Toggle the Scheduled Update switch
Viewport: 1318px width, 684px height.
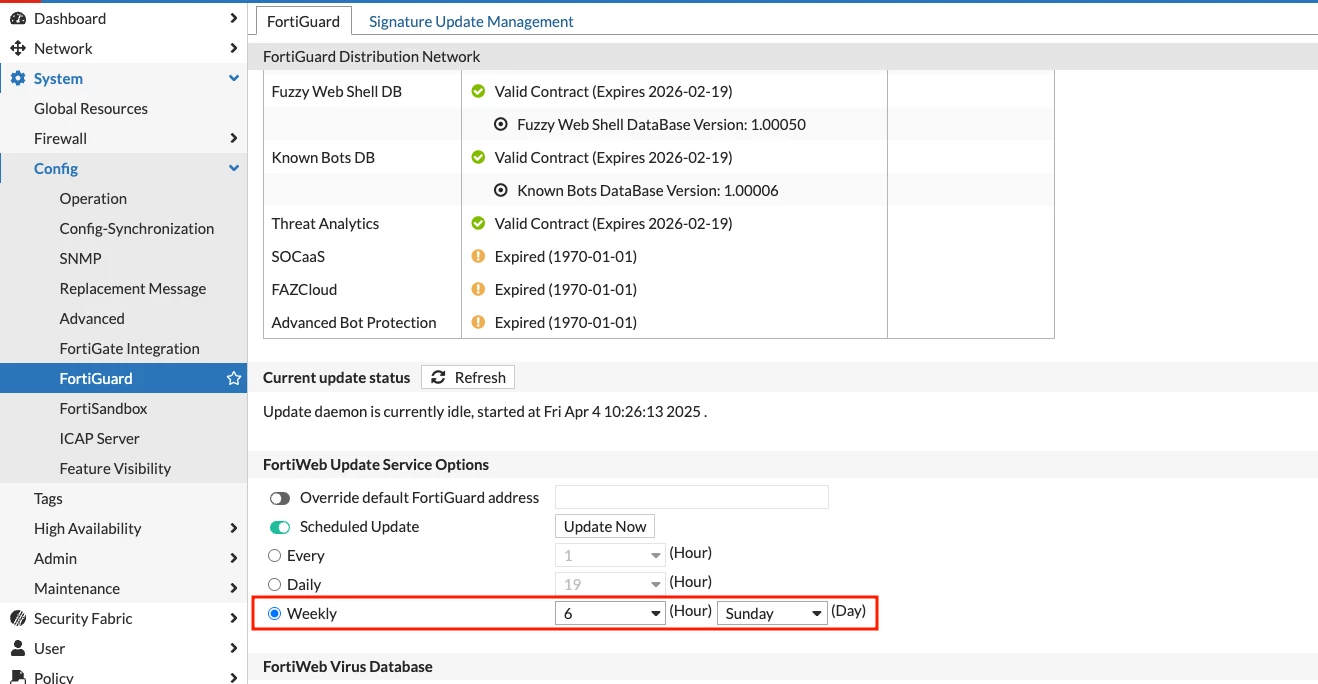click(280, 527)
